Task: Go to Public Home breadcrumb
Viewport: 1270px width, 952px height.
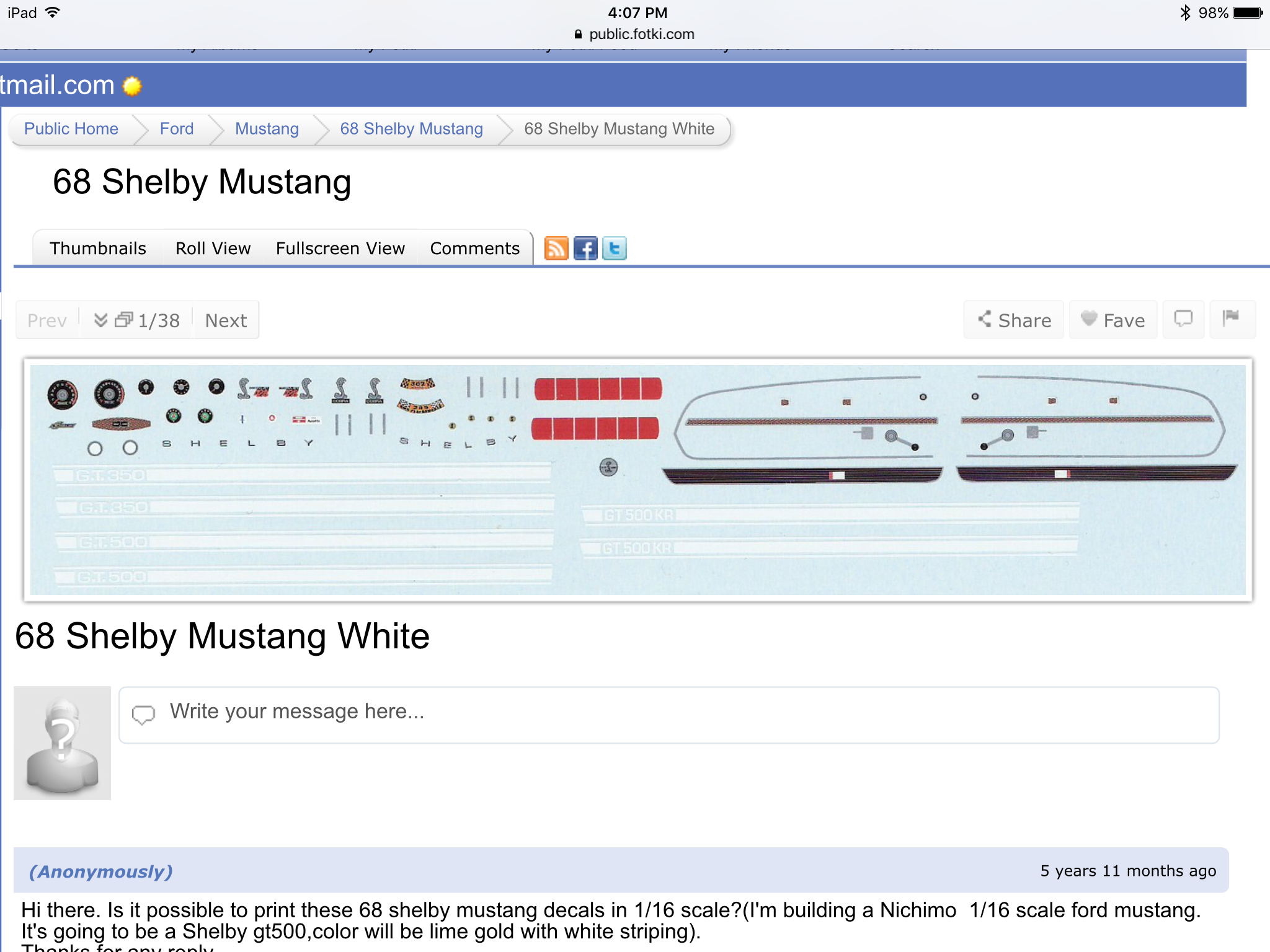Action: (71, 129)
